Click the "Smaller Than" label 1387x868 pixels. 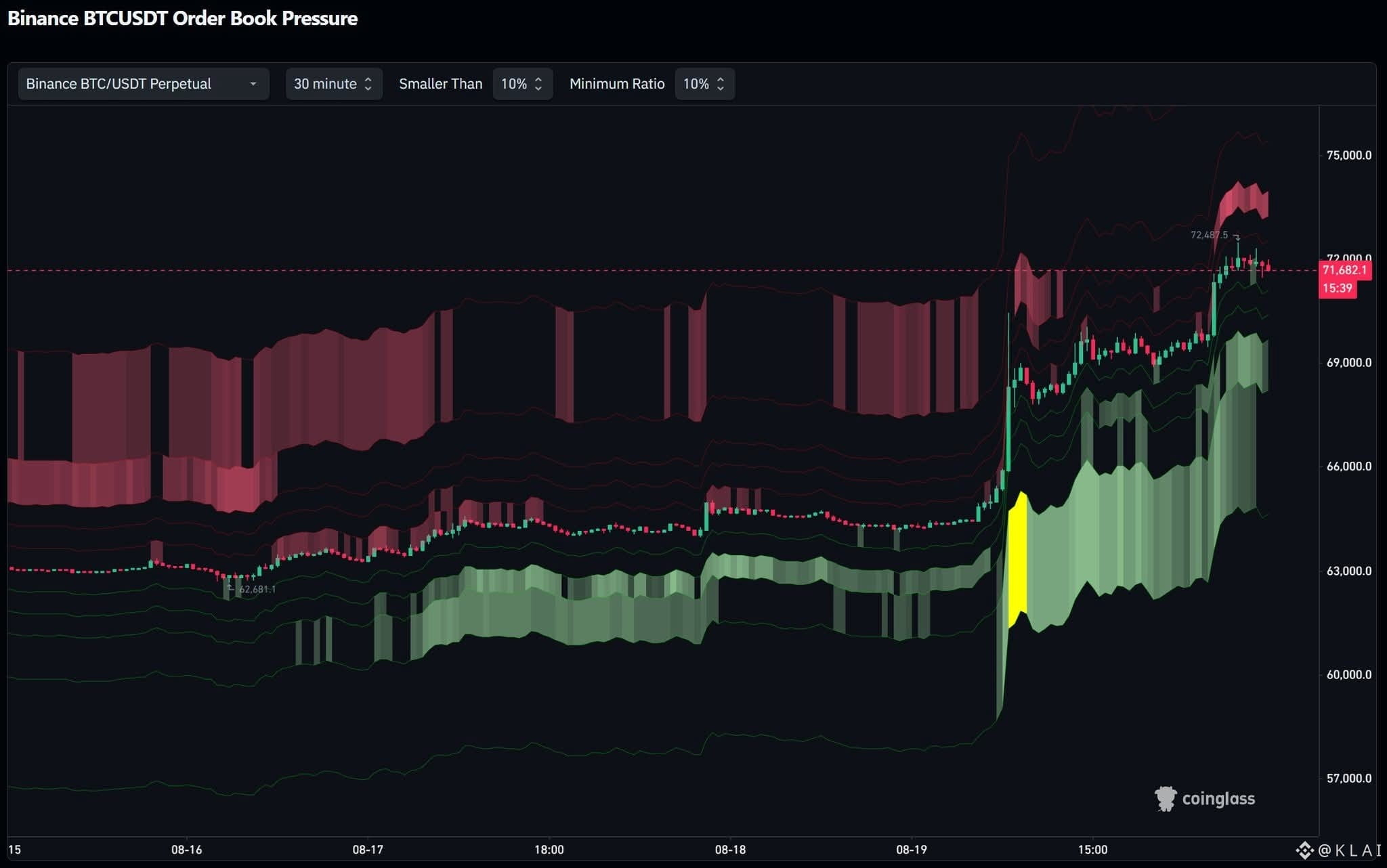point(441,84)
